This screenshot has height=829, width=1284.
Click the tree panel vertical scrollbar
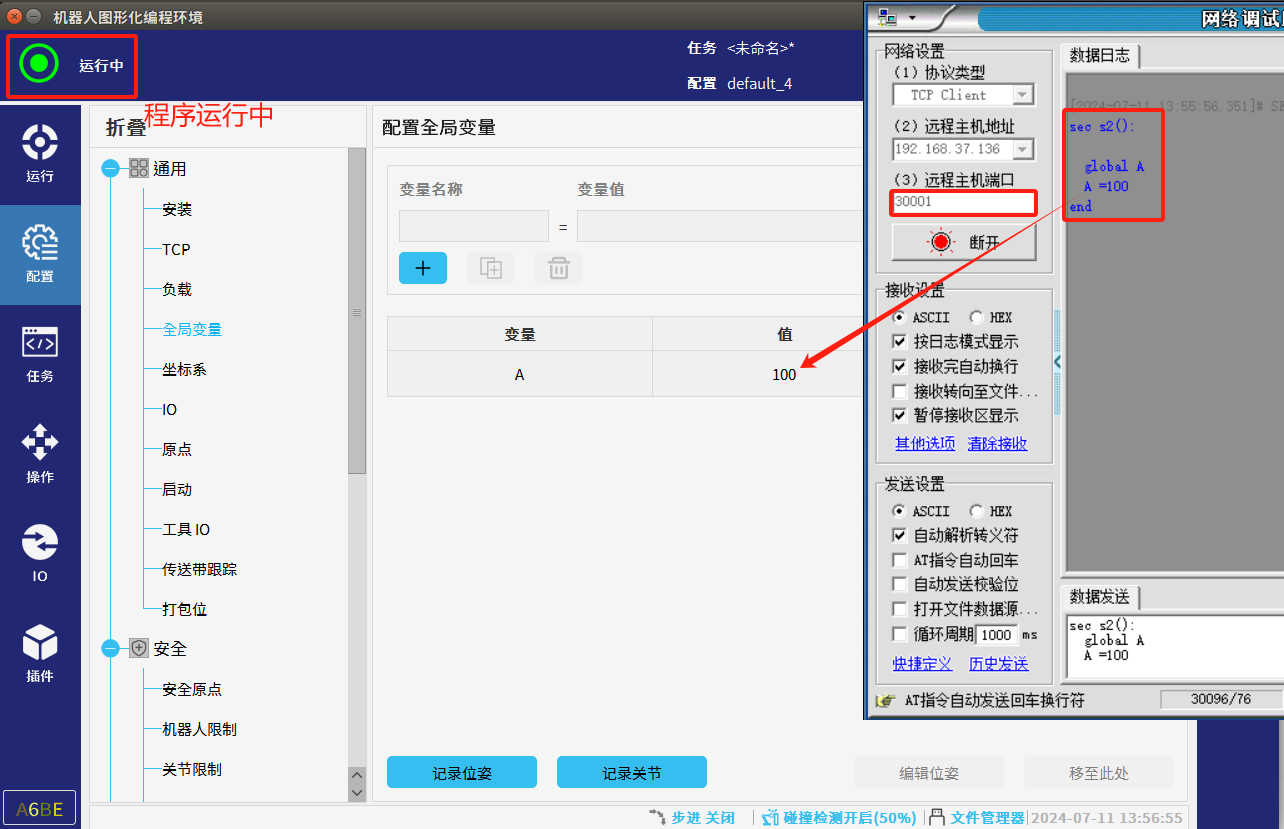[x=357, y=312]
